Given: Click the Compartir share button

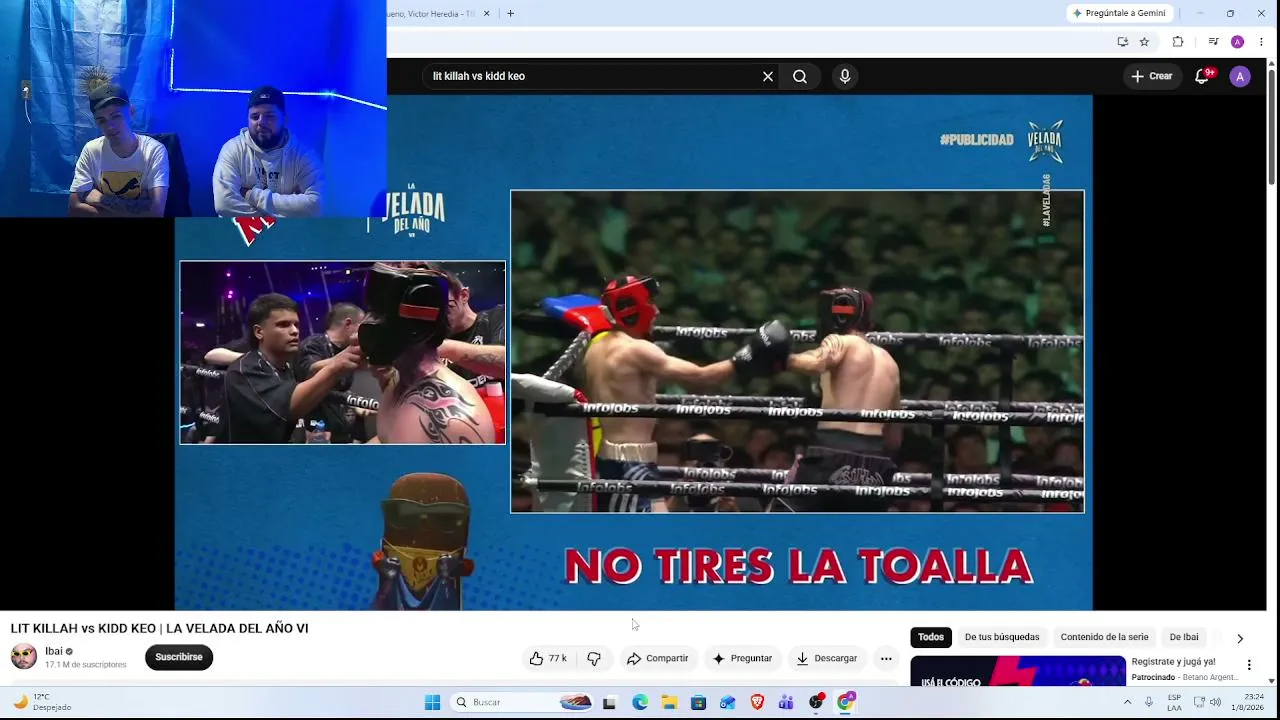Looking at the screenshot, I should [657, 658].
